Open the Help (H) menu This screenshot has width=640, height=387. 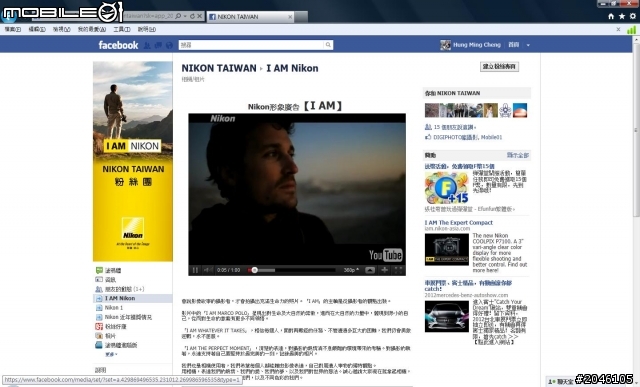pyautogui.click(x=147, y=29)
